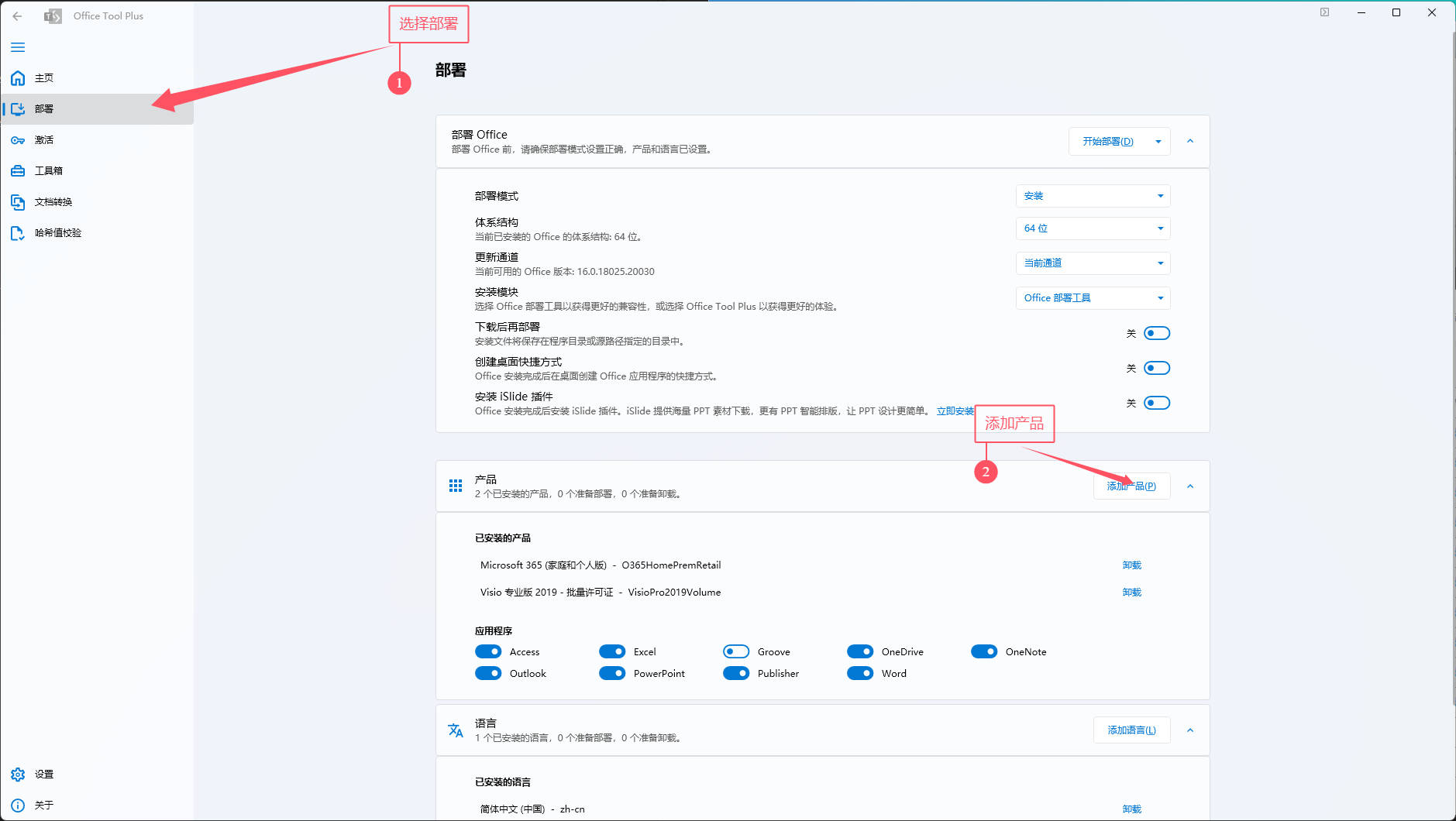Screen dimensions: 1456x821
Task: Collapse the 产品 section
Action: 1190,486
